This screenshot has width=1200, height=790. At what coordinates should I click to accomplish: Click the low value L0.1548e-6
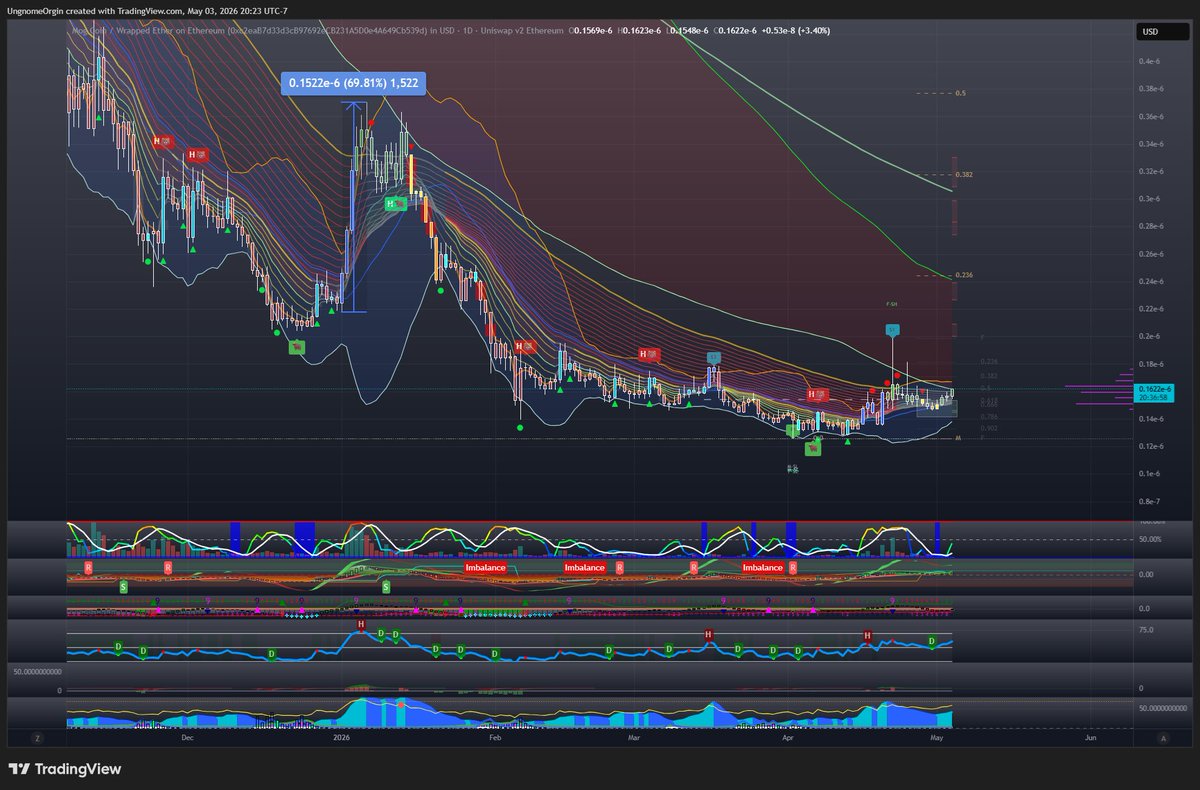click(686, 31)
